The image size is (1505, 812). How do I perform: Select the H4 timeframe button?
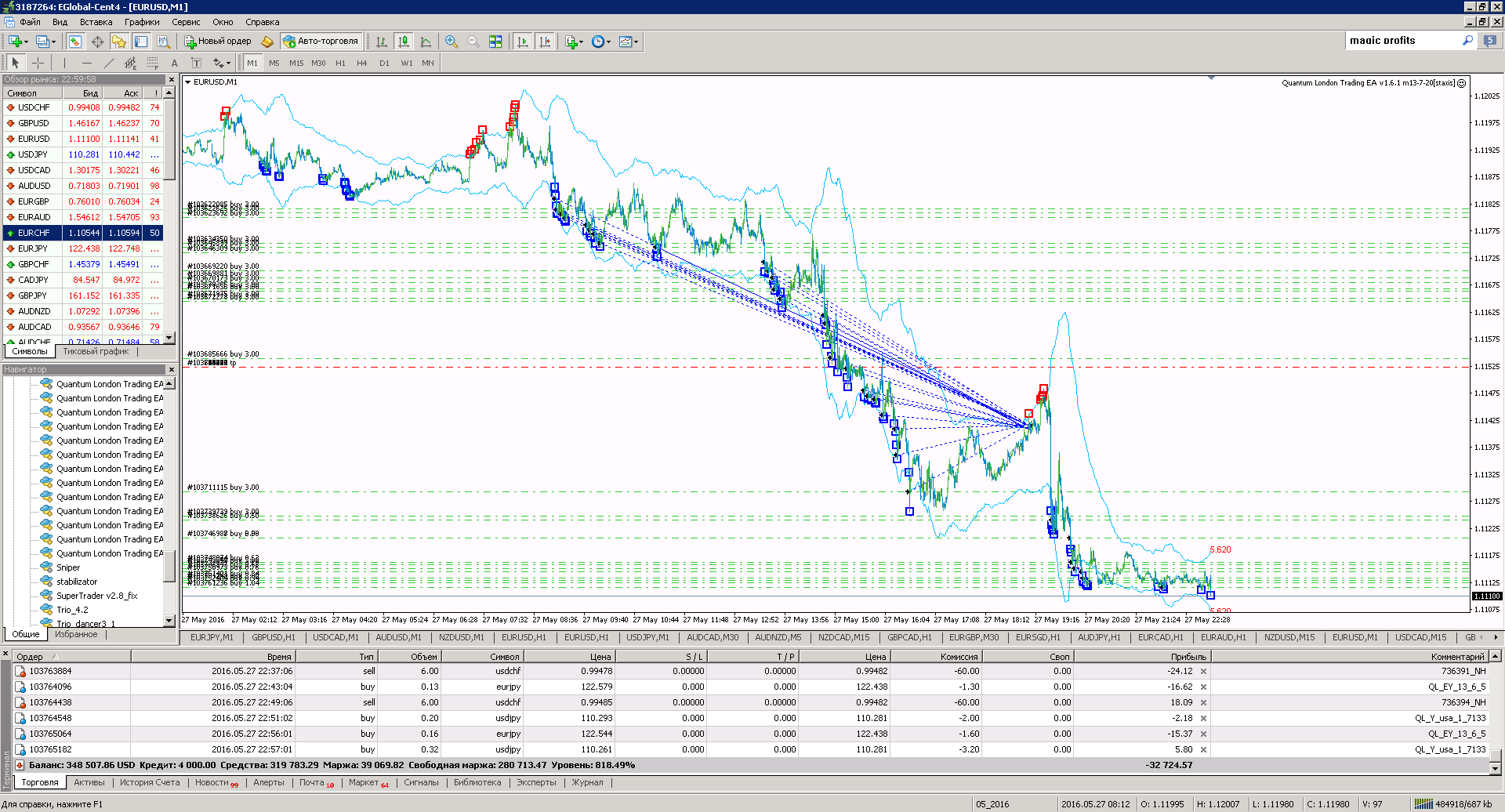362,63
